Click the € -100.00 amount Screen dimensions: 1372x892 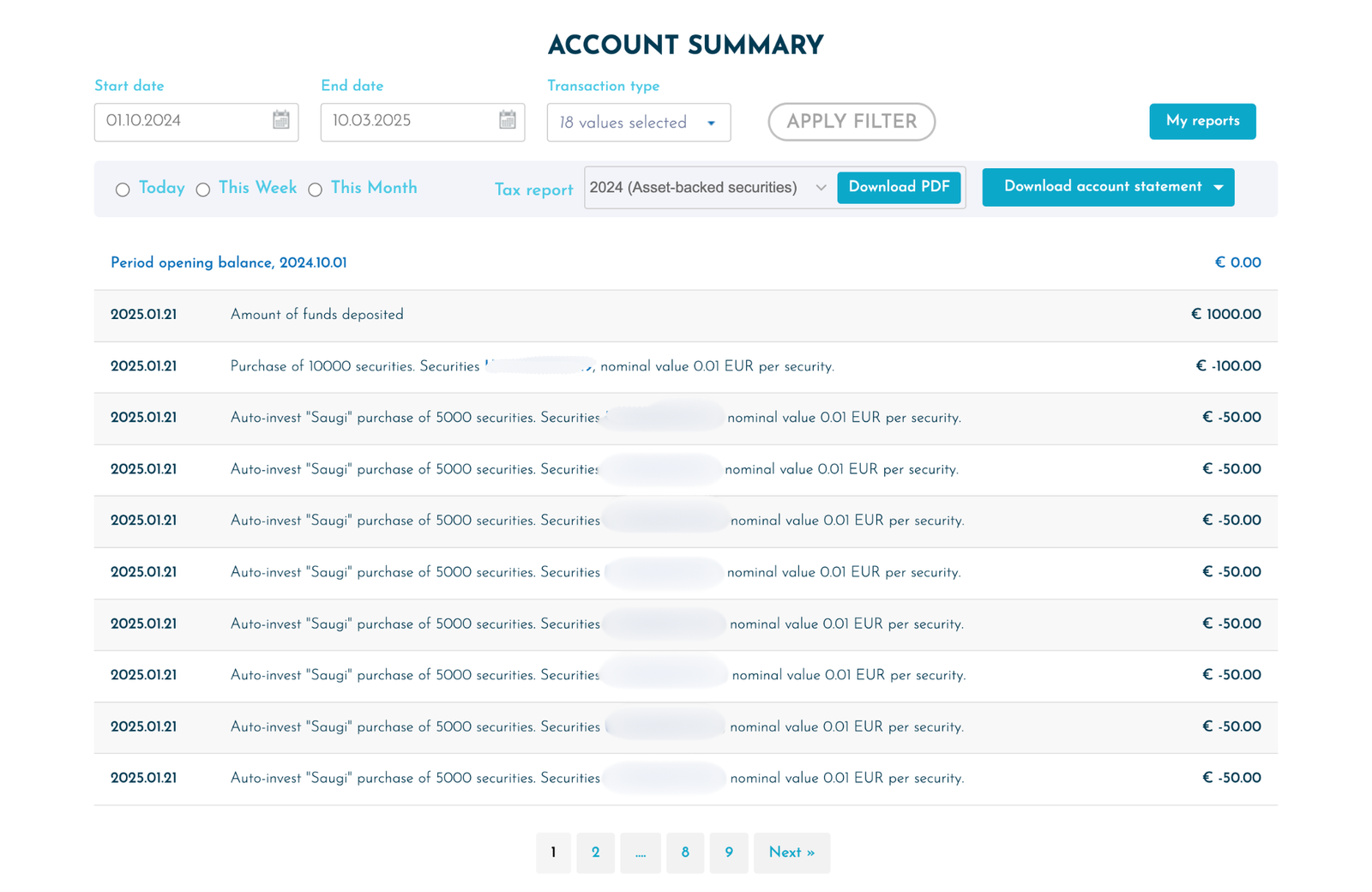click(x=1228, y=366)
